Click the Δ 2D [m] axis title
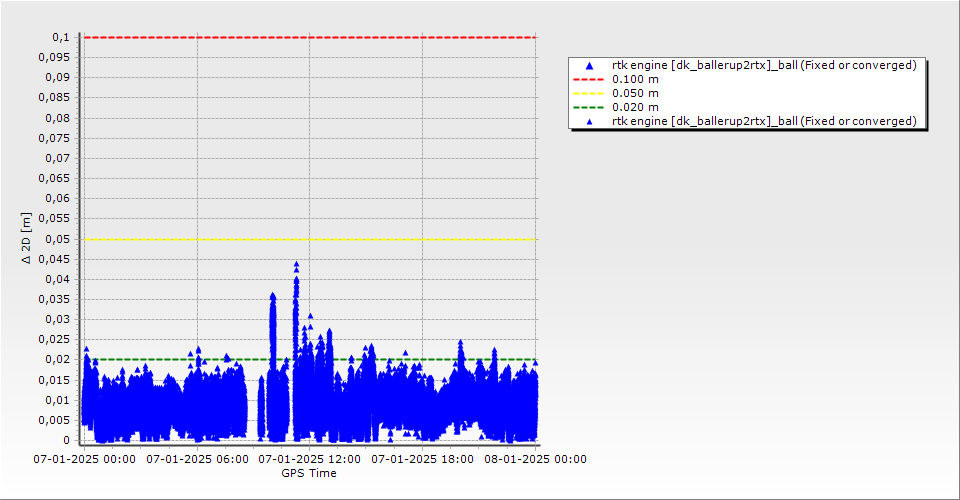This screenshot has width=960, height=500. [x=26, y=238]
